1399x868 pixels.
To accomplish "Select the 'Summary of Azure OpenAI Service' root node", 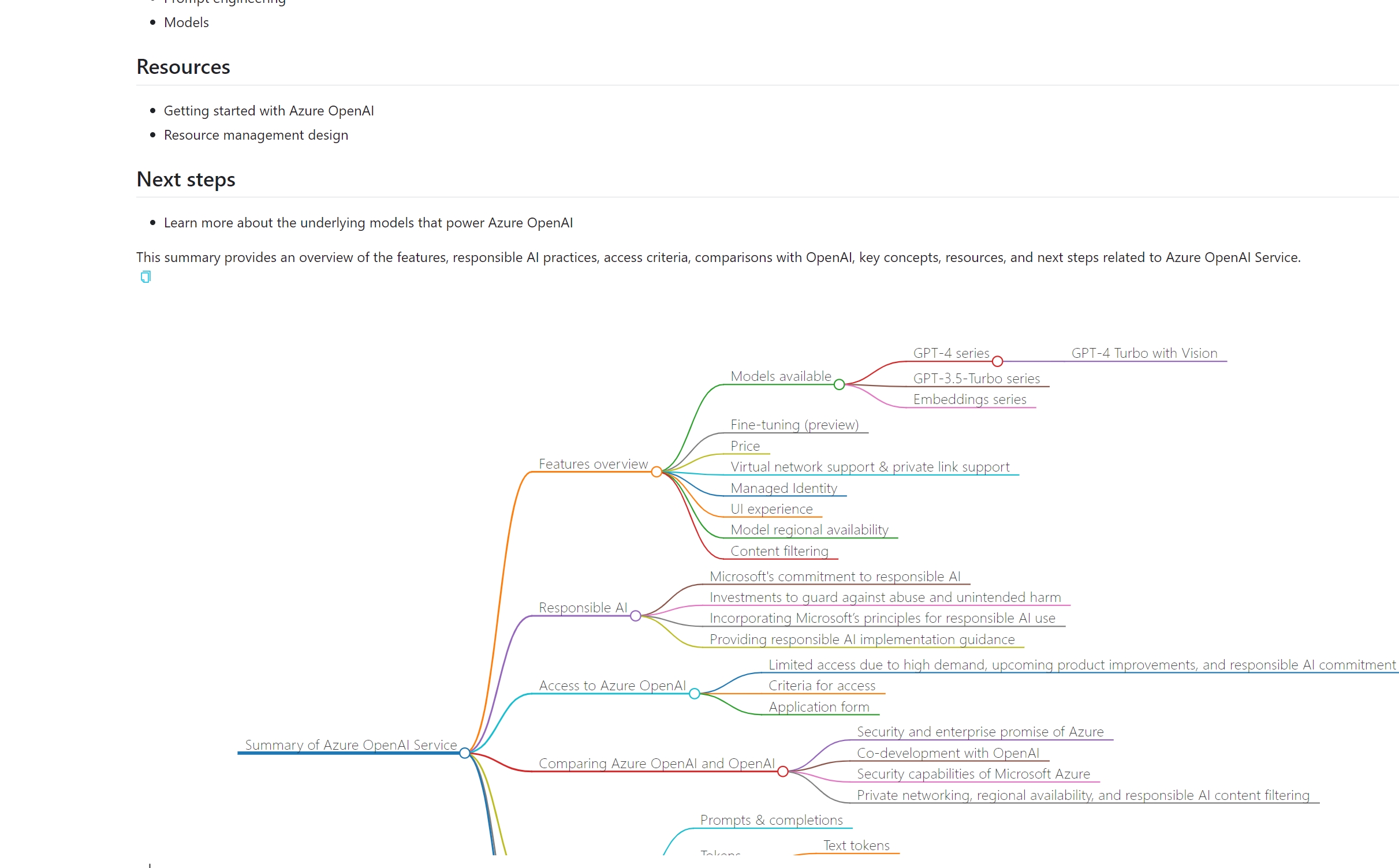I will click(351, 745).
